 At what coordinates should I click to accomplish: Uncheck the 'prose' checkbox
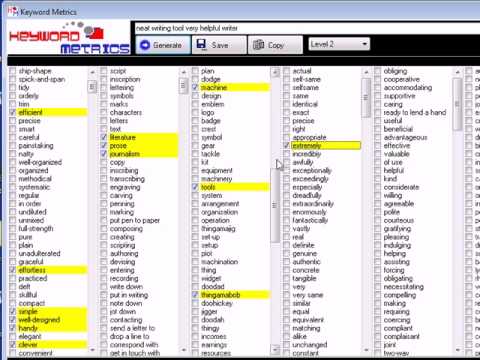(x=104, y=146)
